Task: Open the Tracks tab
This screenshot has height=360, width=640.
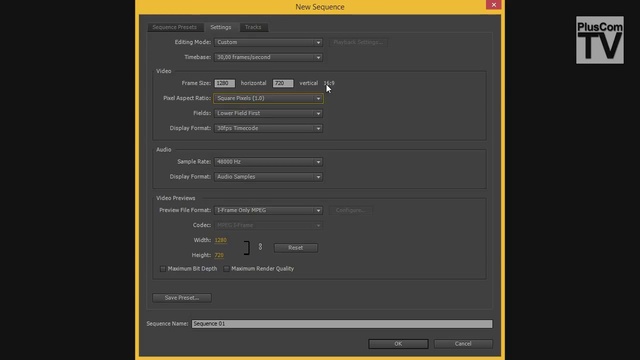Action: tap(253, 27)
